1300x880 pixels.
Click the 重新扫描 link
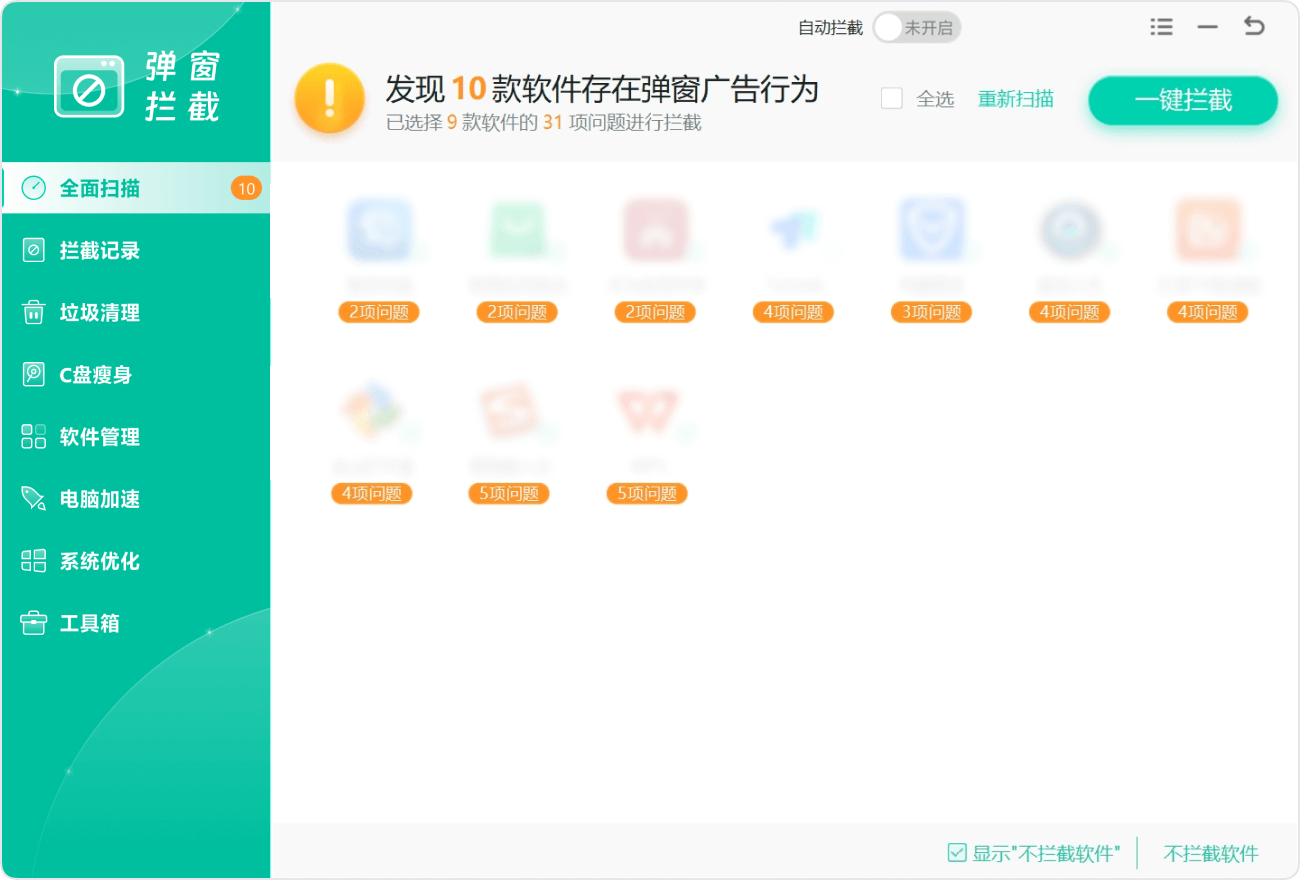point(1015,98)
